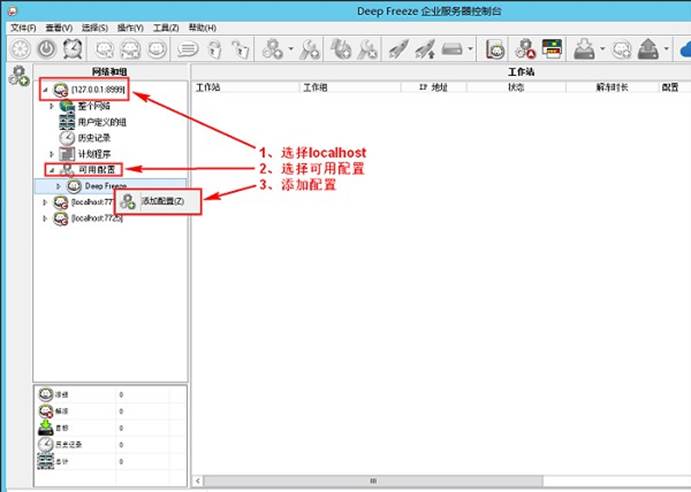
Task: Open the 帮助(H) menu
Action: (x=202, y=28)
